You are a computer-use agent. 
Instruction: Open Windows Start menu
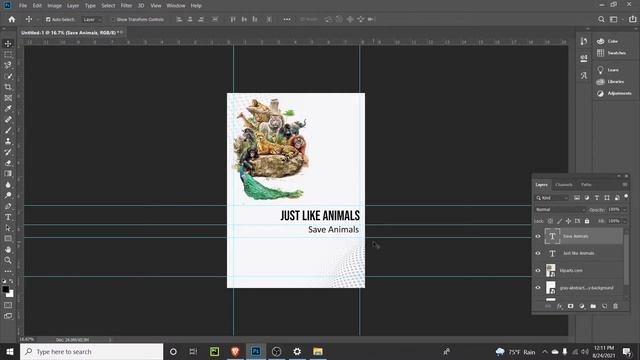tap(10, 351)
